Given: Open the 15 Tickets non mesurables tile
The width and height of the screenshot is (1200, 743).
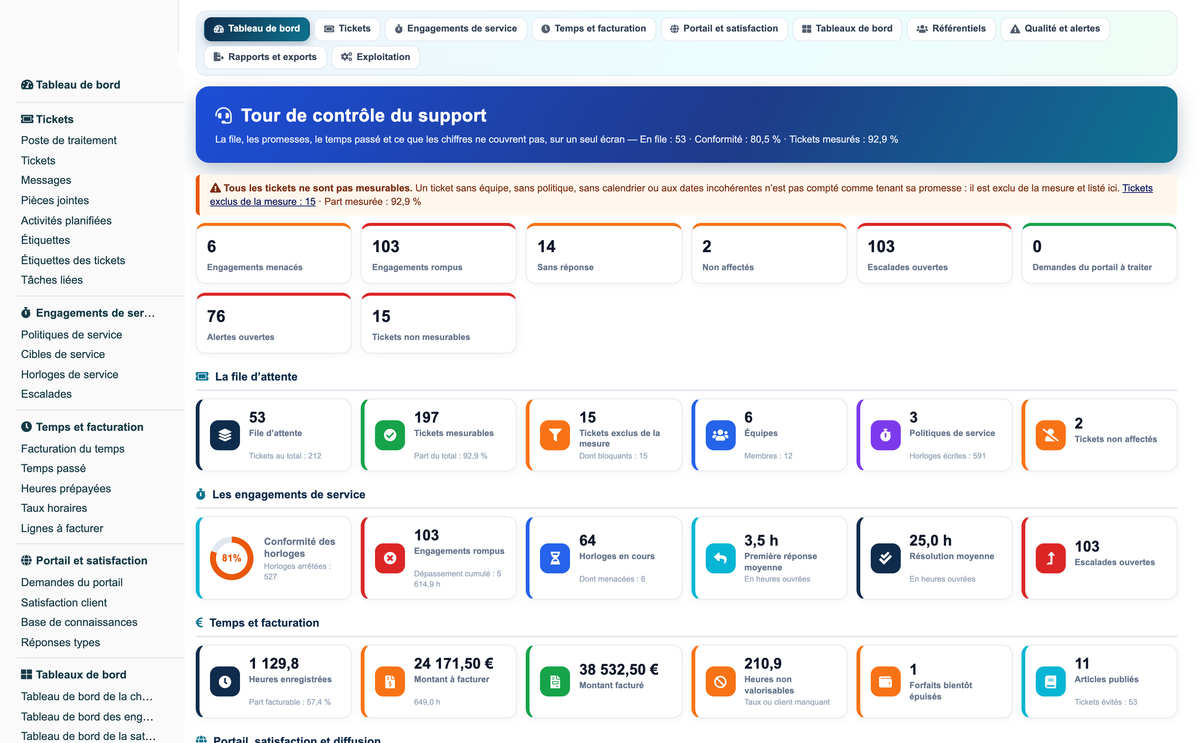Looking at the screenshot, I should pos(439,323).
